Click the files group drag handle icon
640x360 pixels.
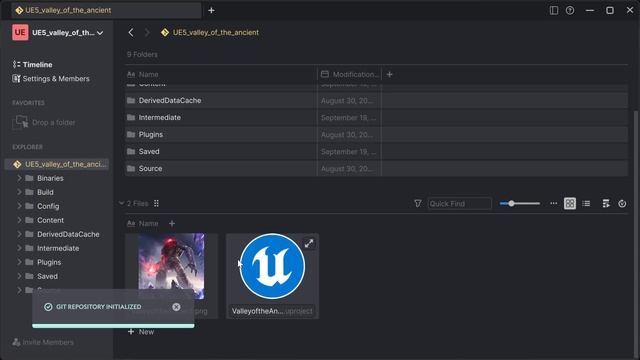tap(156, 203)
